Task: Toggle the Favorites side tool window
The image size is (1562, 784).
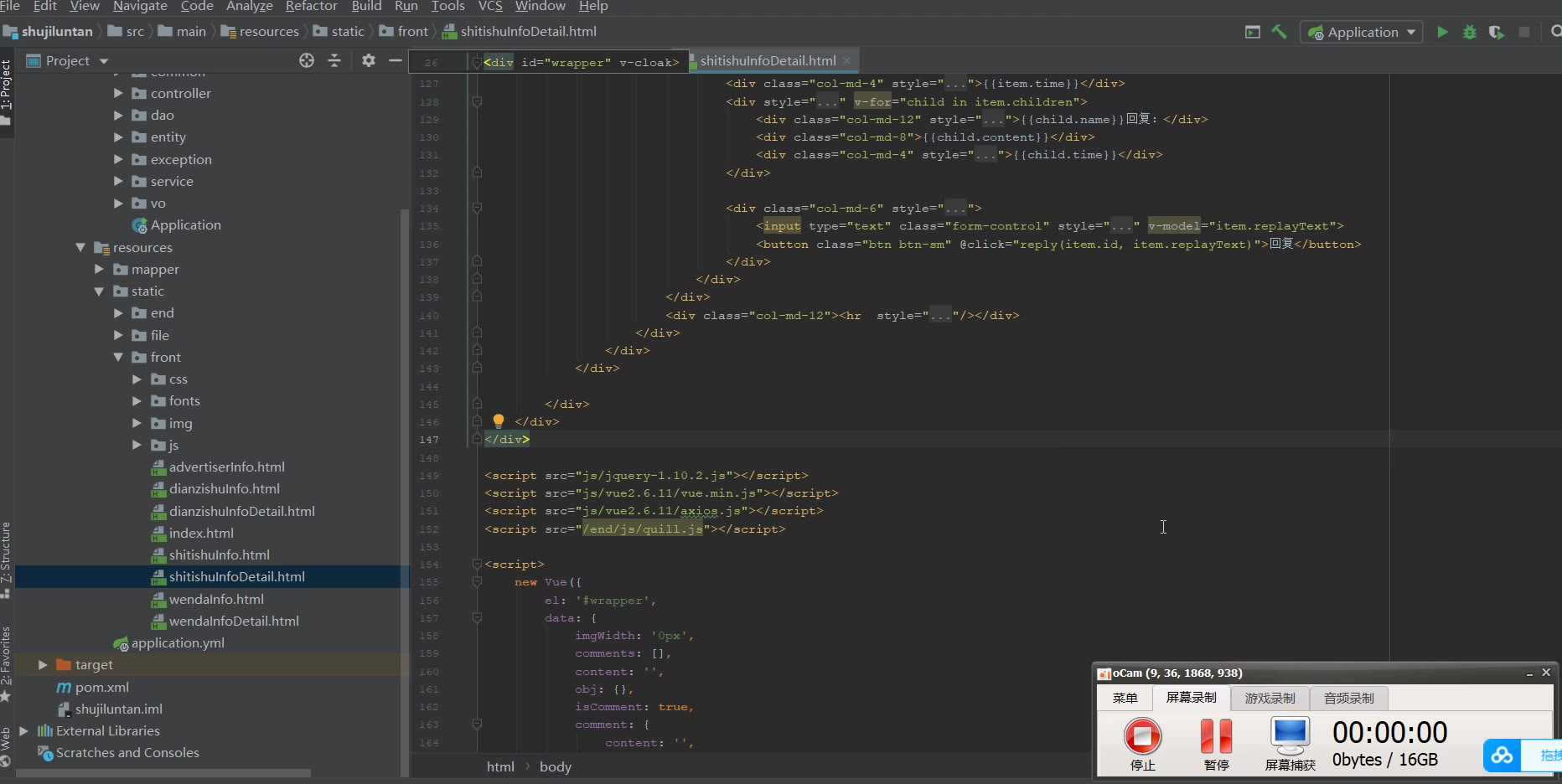Action: pyautogui.click(x=6, y=658)
